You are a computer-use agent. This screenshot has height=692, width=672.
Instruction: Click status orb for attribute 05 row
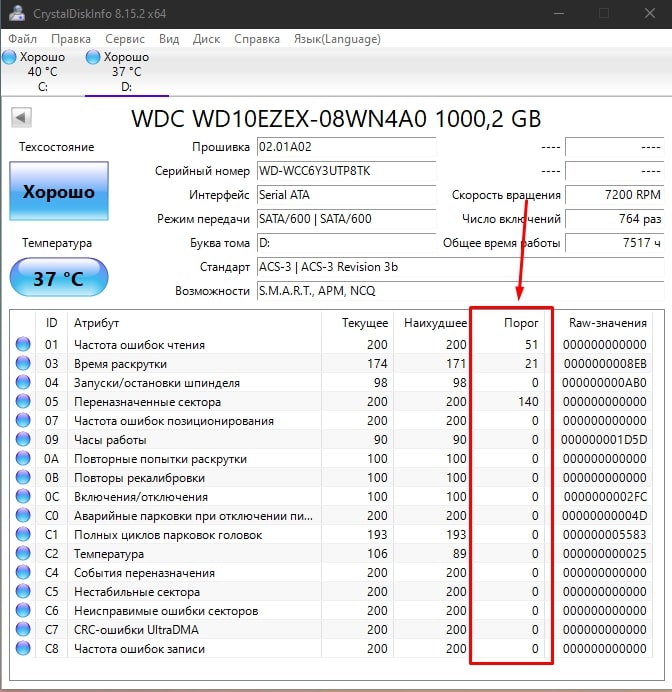[x=23, y=401]
